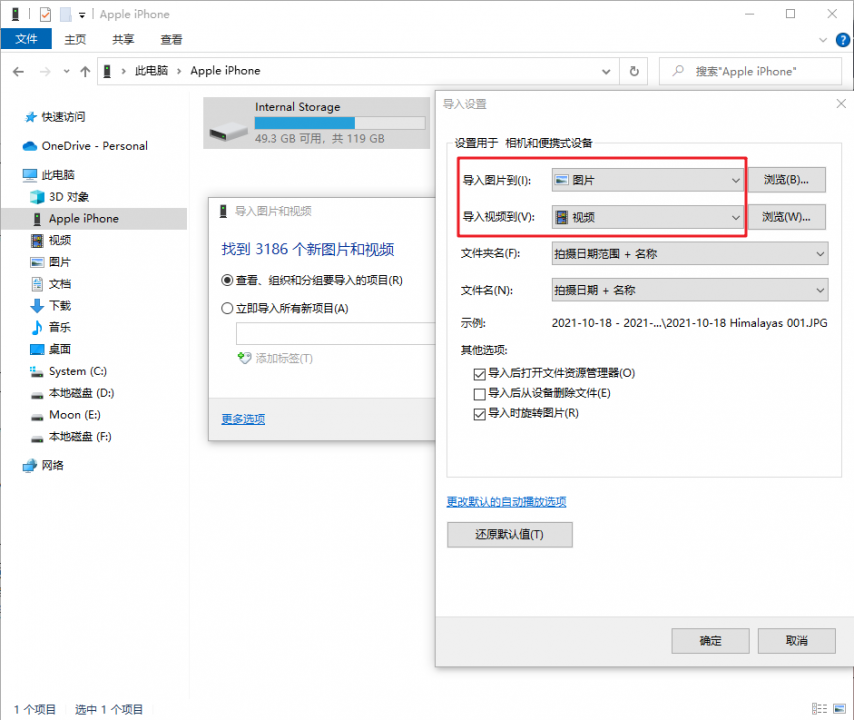Viewport: 854px width, 720px height.
Task: Click the quick access properties checkmark icon
Action: (46, 14)
